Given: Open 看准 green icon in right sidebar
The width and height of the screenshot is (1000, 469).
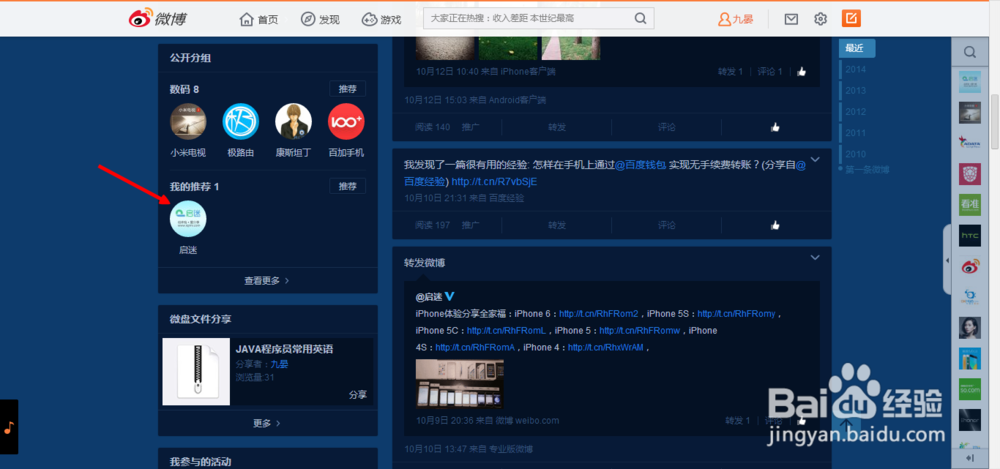Looking at the screenshot, I should pos(969,205).
